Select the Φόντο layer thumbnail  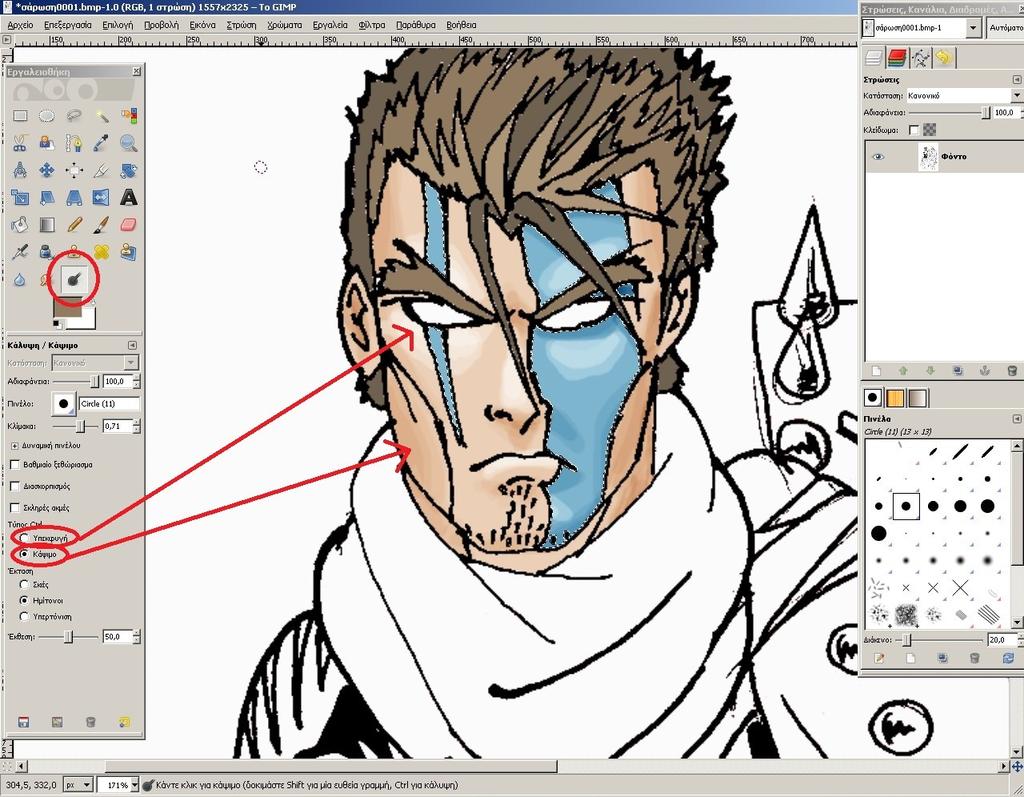tap(928, 157)
